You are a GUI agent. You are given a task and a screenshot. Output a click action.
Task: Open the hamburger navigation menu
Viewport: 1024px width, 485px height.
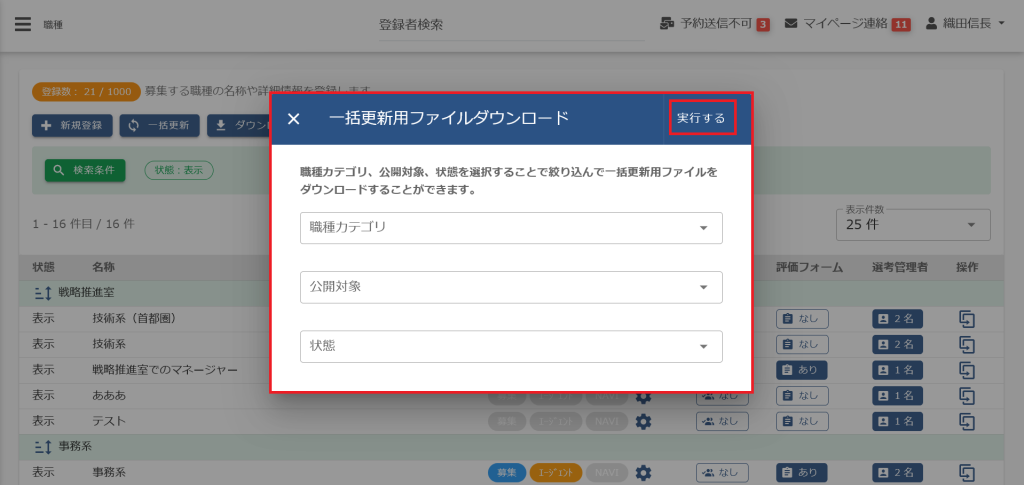(23, 24)
